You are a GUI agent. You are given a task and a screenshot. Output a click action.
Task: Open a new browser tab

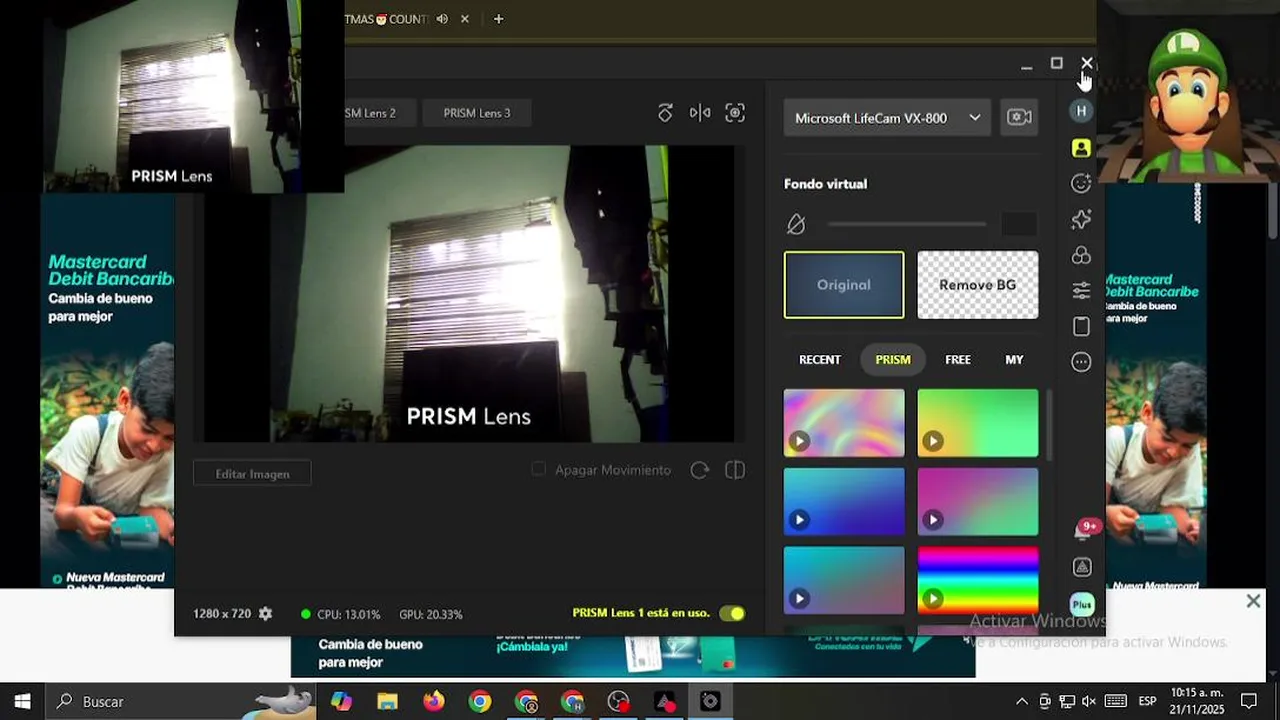pyautogui.click(x=498, y=19)
